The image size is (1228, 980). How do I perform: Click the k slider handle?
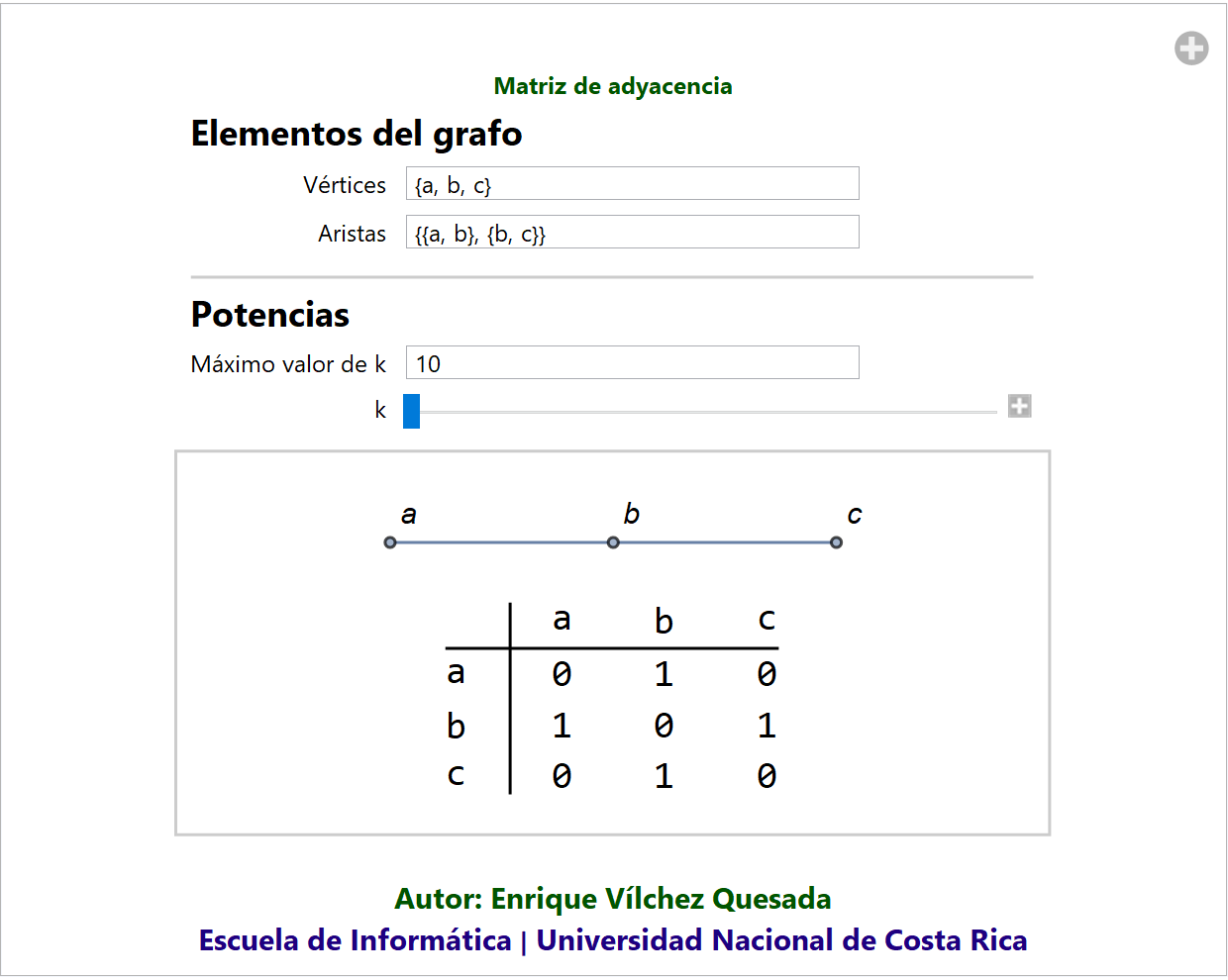coord(411,411)
